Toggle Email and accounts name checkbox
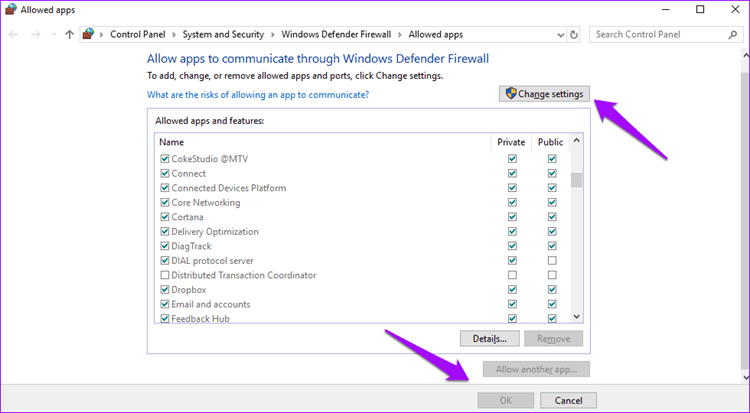 click(x=165, y=304)
